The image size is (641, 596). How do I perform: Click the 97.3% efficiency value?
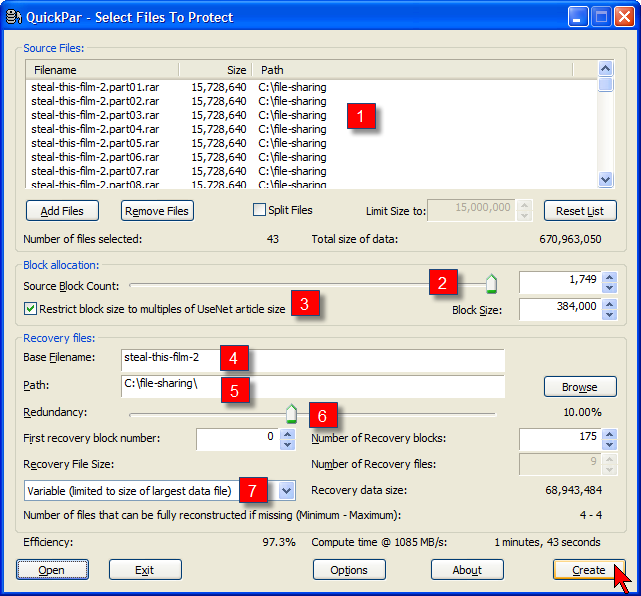coord(279,542)
